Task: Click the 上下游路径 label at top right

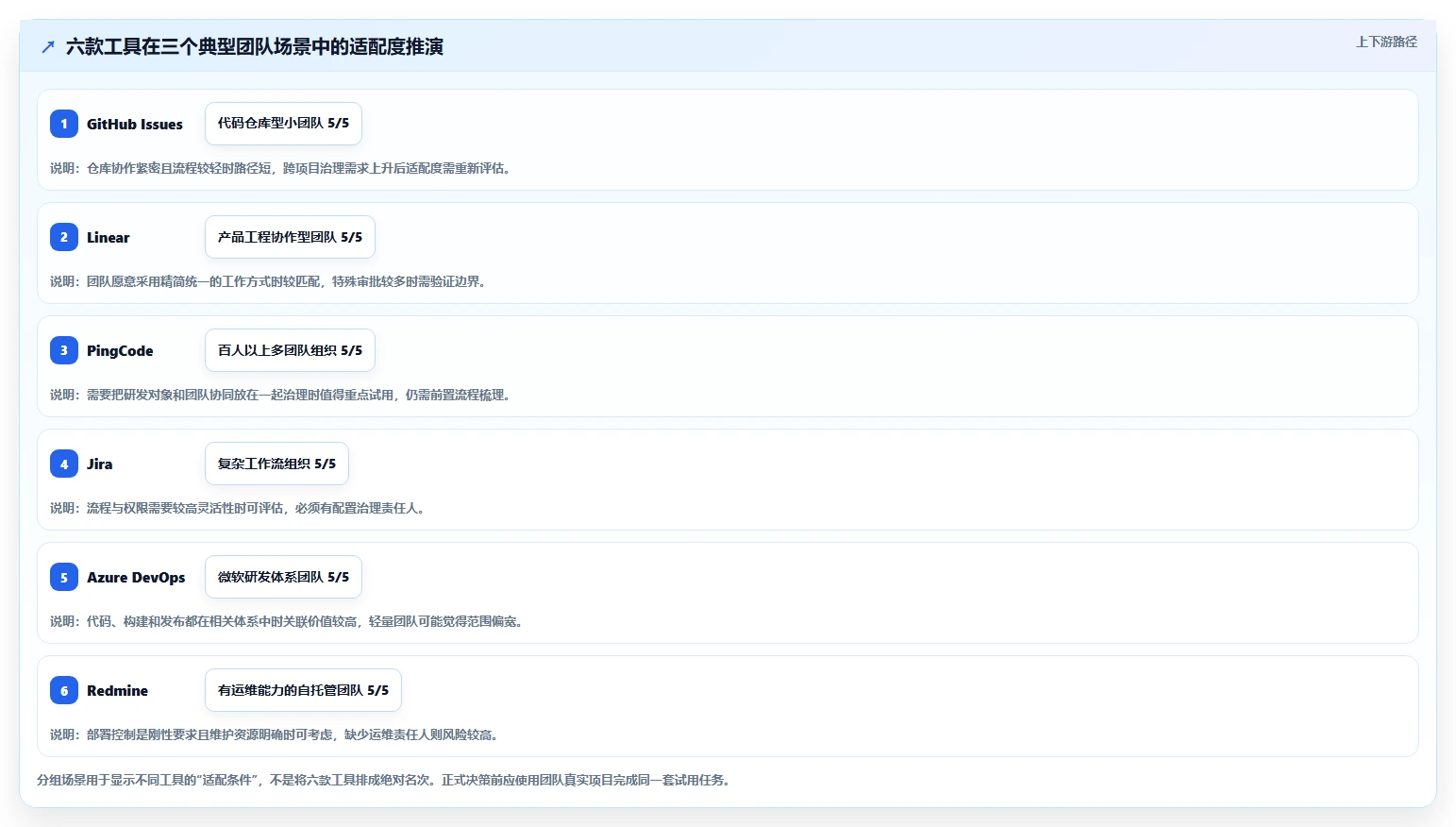Action: [x=1386, y=42]
